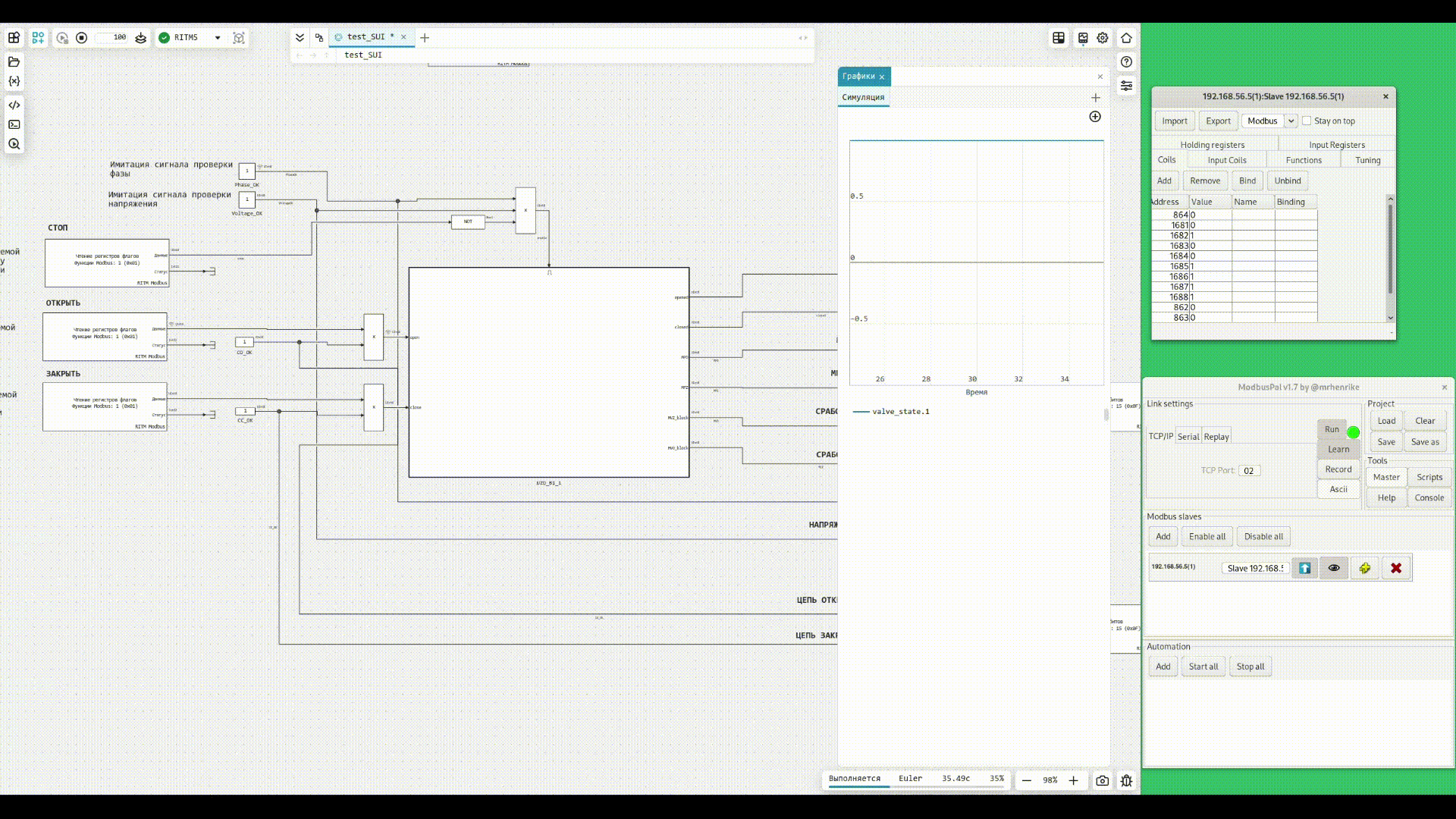Click Export in slave window

(1219, 121)
